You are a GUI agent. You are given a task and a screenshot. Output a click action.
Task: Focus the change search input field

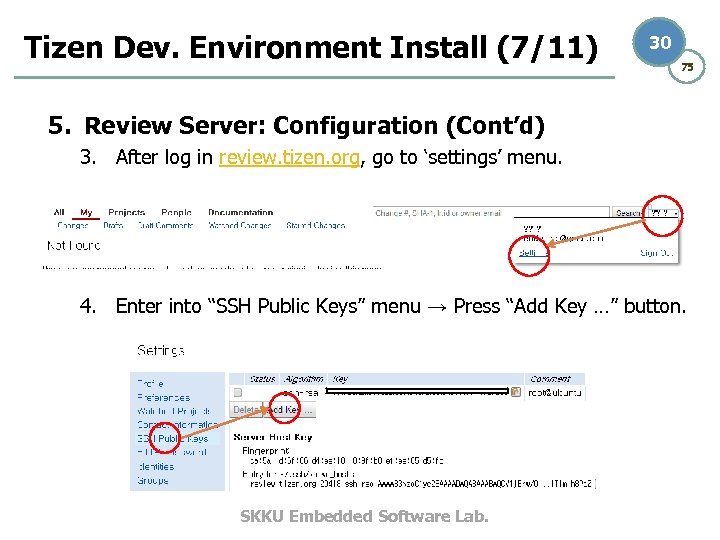(x=491, y=213)
